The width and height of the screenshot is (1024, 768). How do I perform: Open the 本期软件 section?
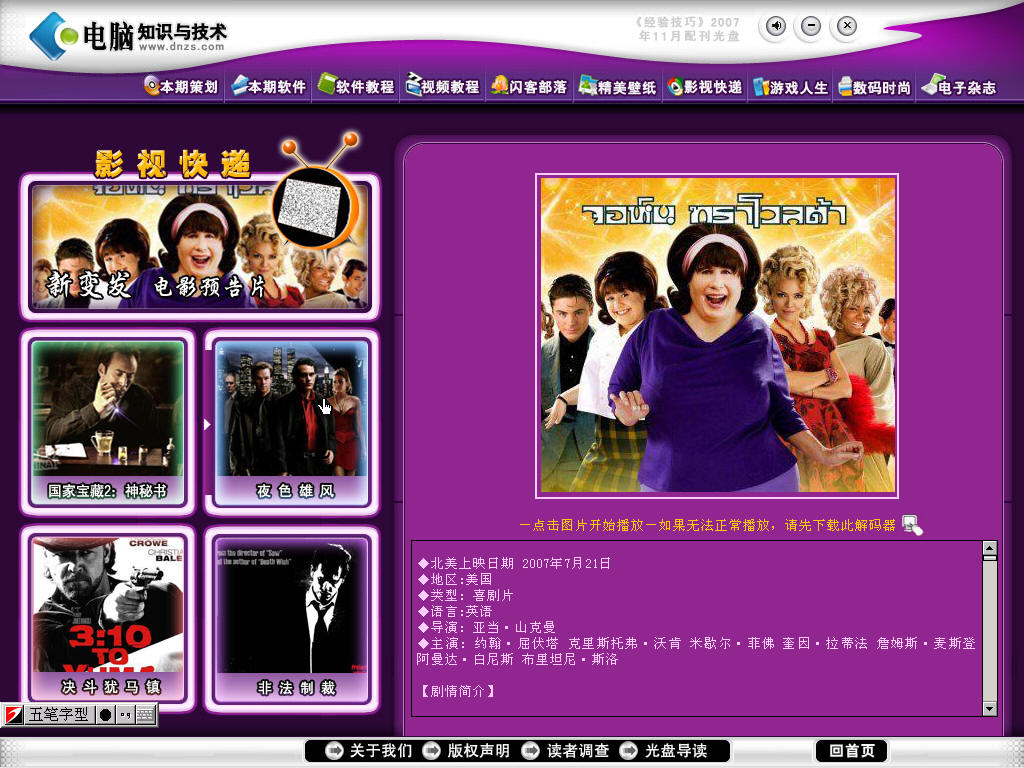click(x=268, y=86)
